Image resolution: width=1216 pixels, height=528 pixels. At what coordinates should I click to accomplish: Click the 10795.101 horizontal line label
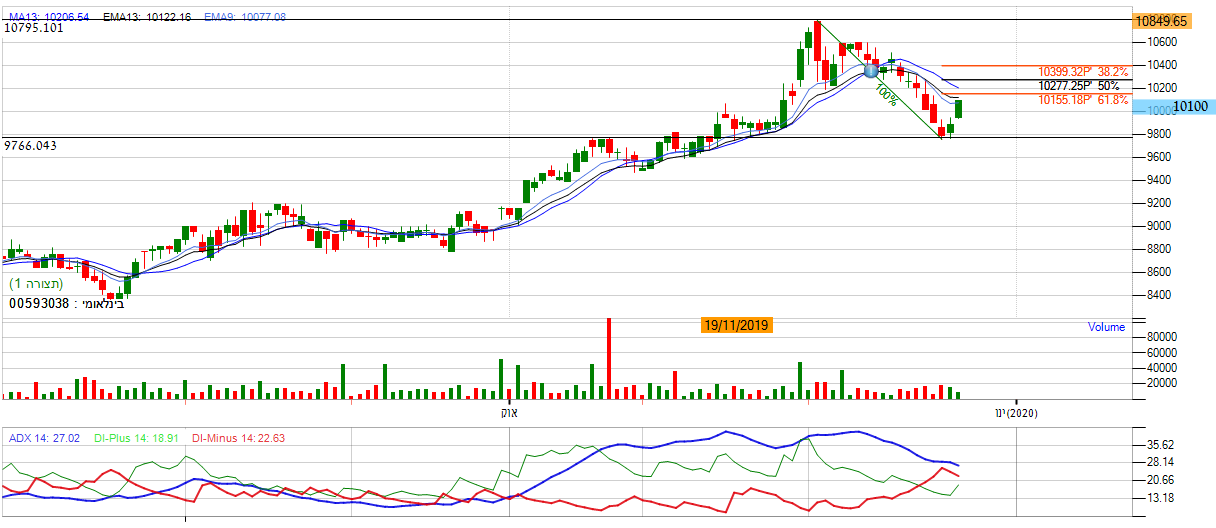[34, 28]
